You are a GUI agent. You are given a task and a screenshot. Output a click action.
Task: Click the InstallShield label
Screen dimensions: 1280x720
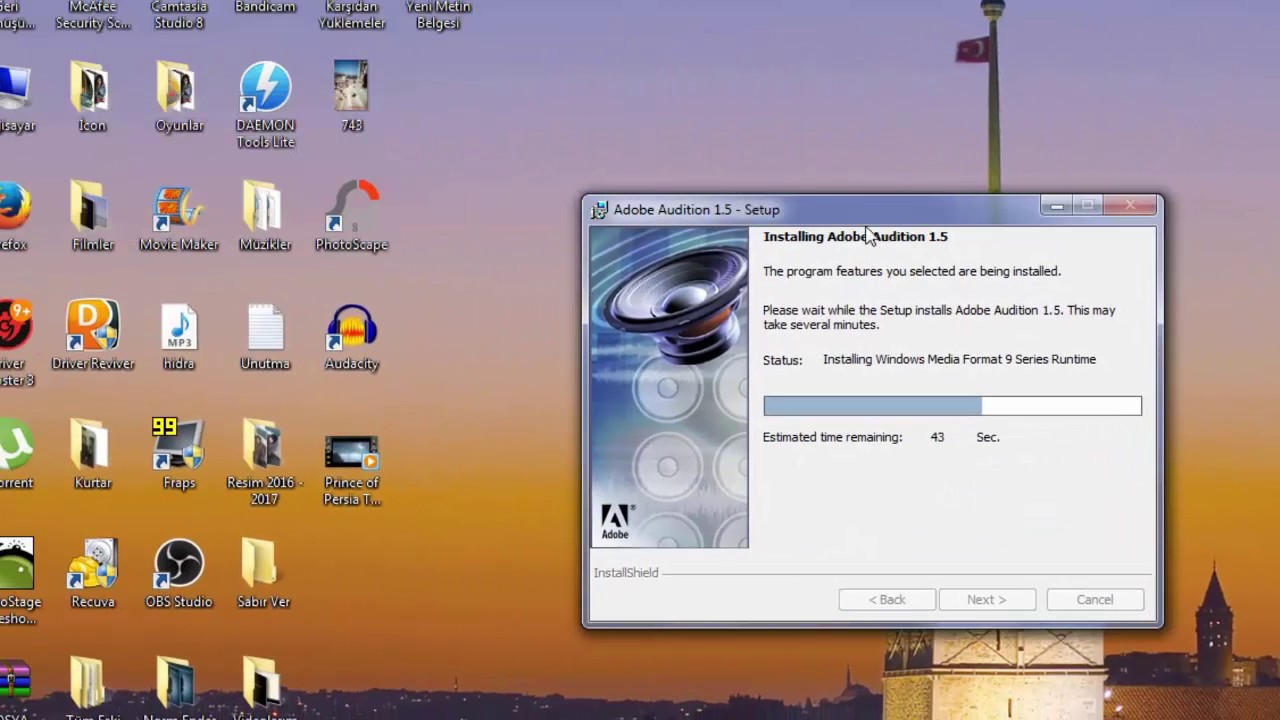626,573
